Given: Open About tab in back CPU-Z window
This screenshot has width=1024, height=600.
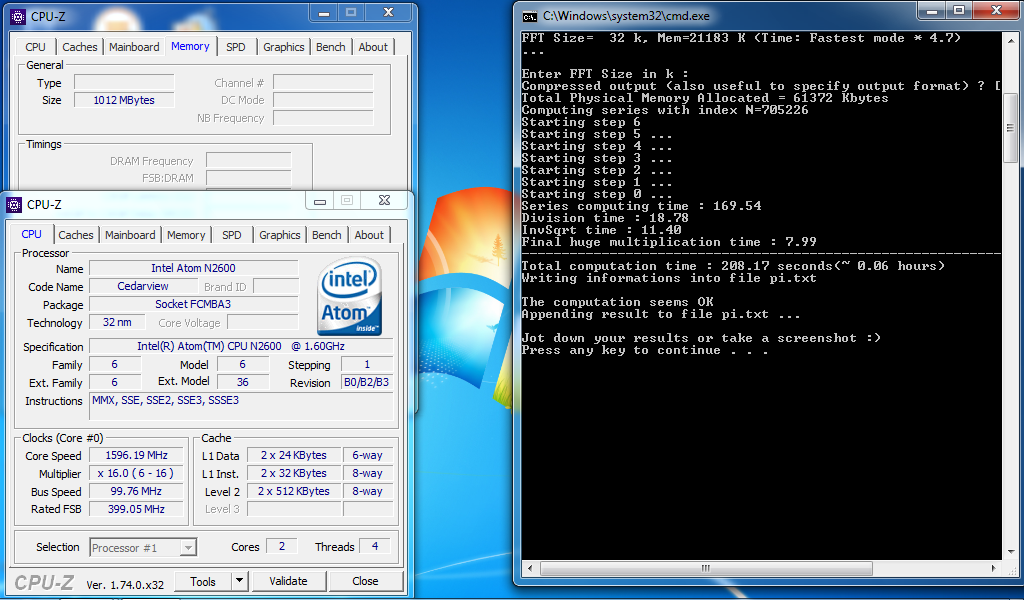Looking at the screenshot, I should [x=373, y=47].
